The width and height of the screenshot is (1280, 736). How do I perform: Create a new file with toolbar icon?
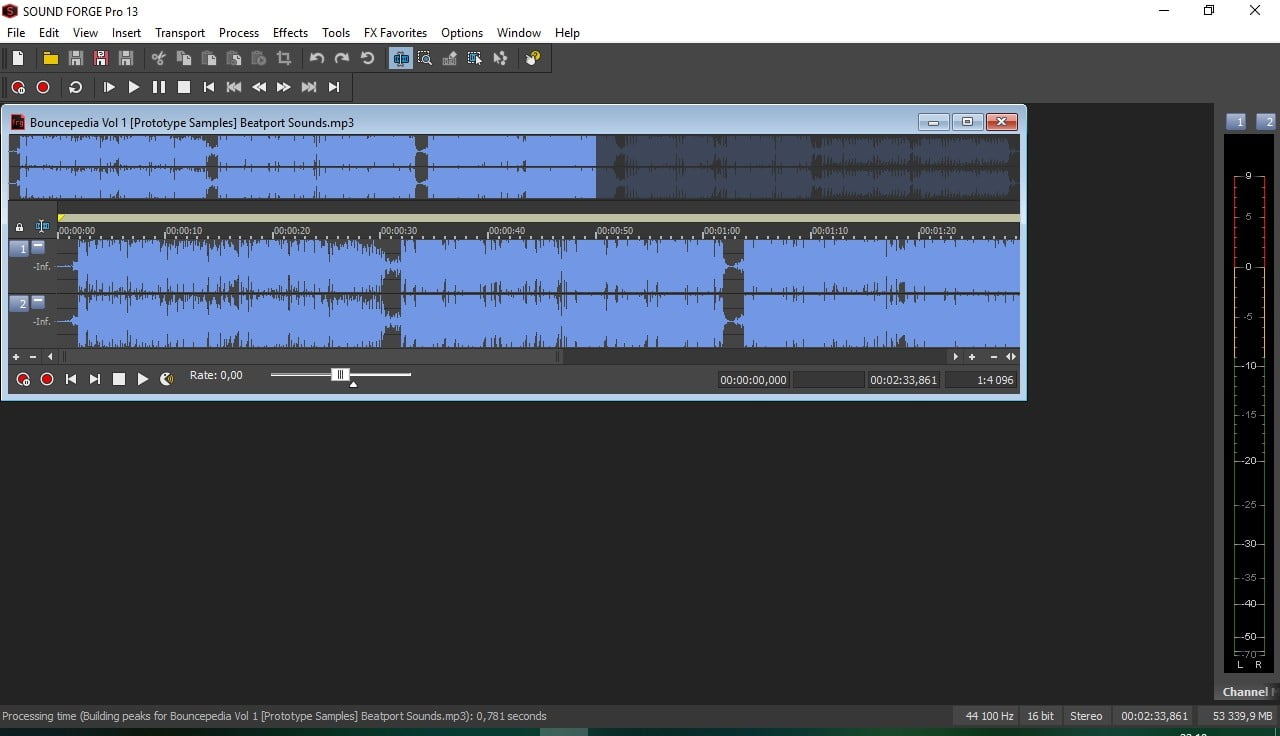pos(18,58)
